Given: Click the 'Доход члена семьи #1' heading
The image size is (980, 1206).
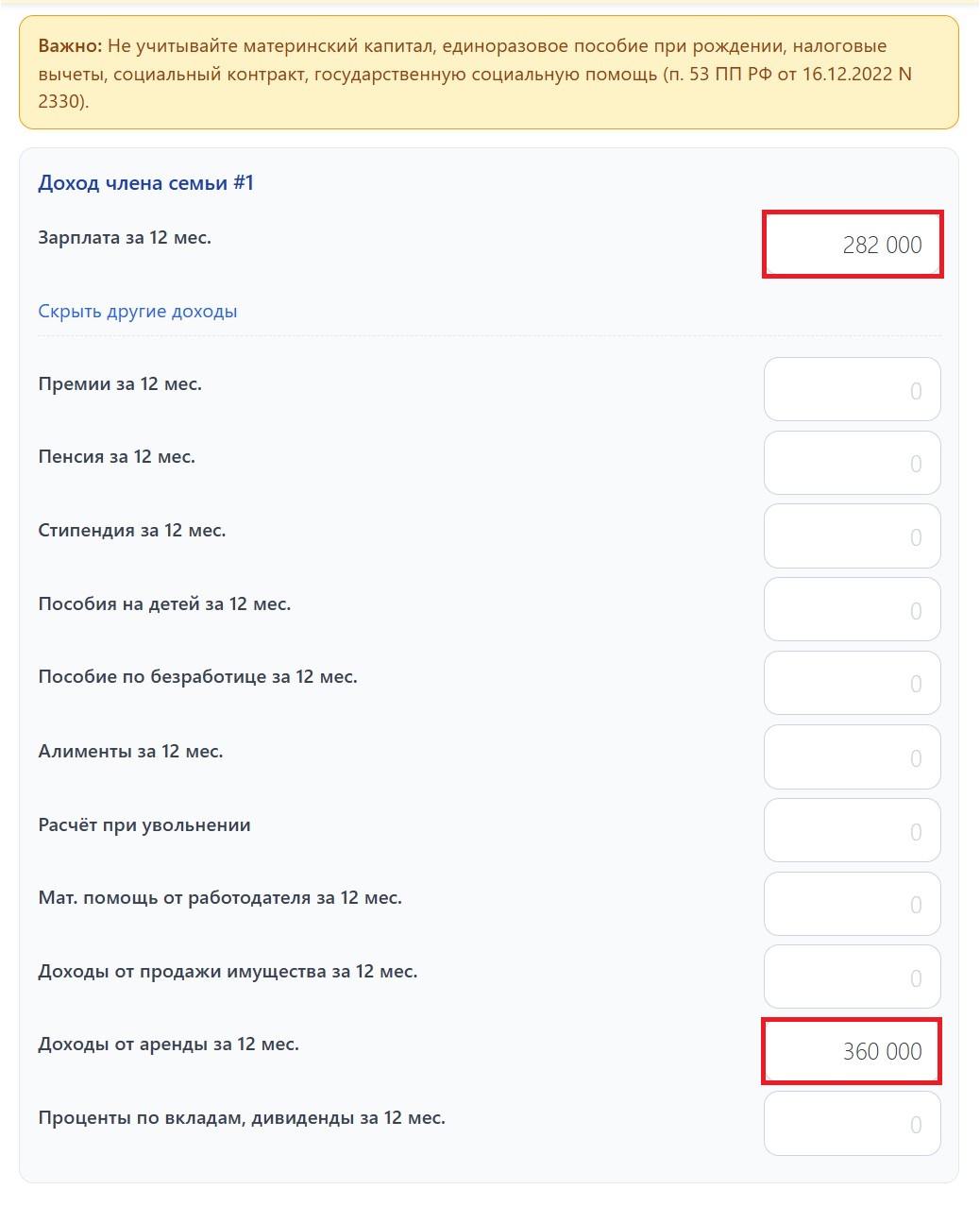Looking at the screenshot, I should click(x=146, y=183).
